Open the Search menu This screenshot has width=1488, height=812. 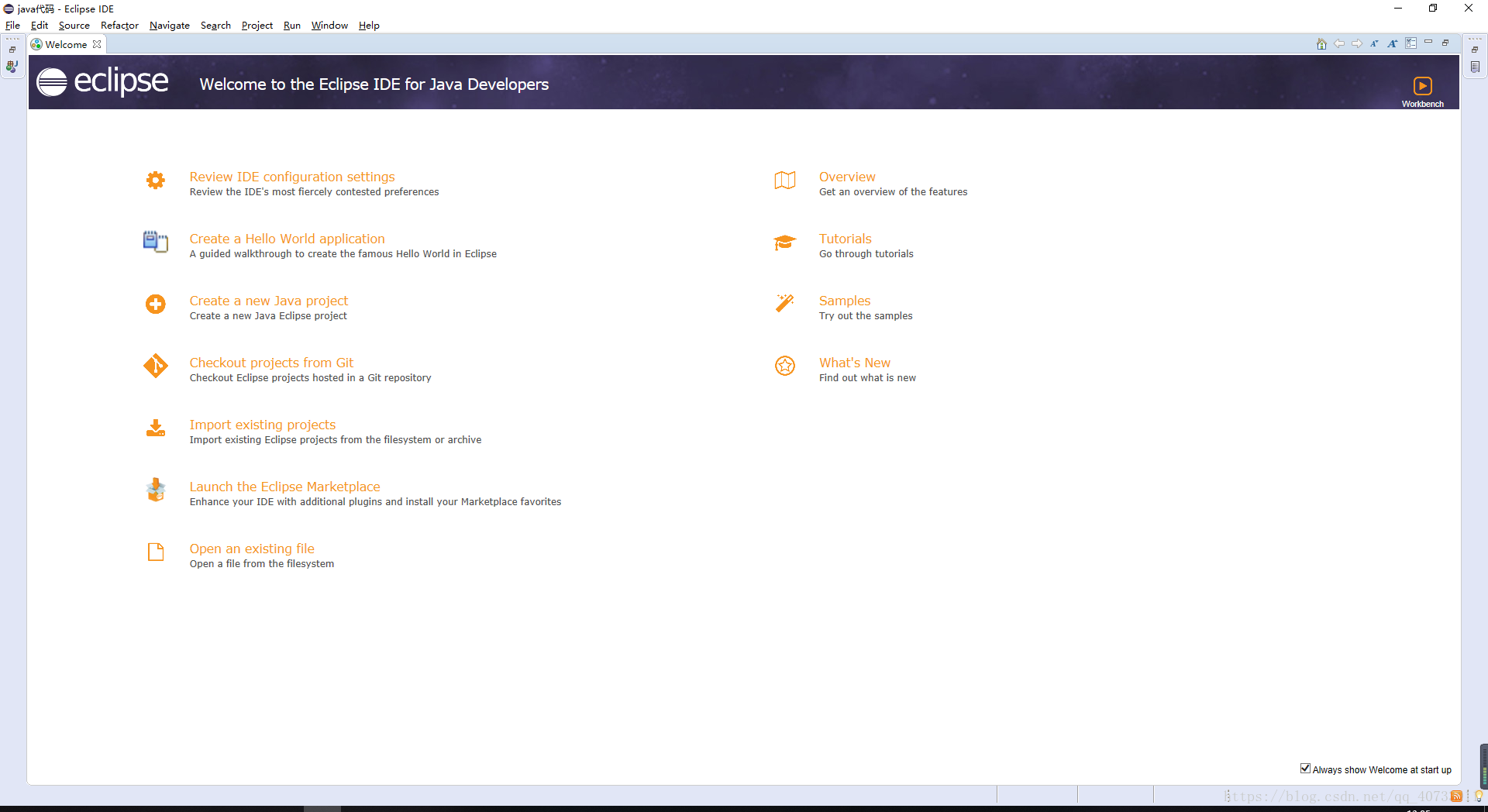215,26
